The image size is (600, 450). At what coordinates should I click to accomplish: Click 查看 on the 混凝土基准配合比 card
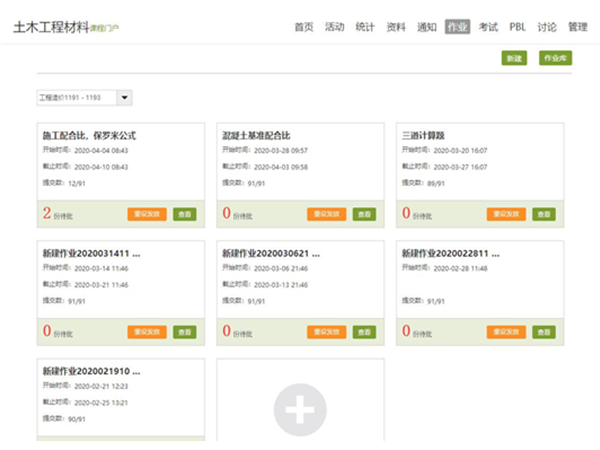point(364,214)
